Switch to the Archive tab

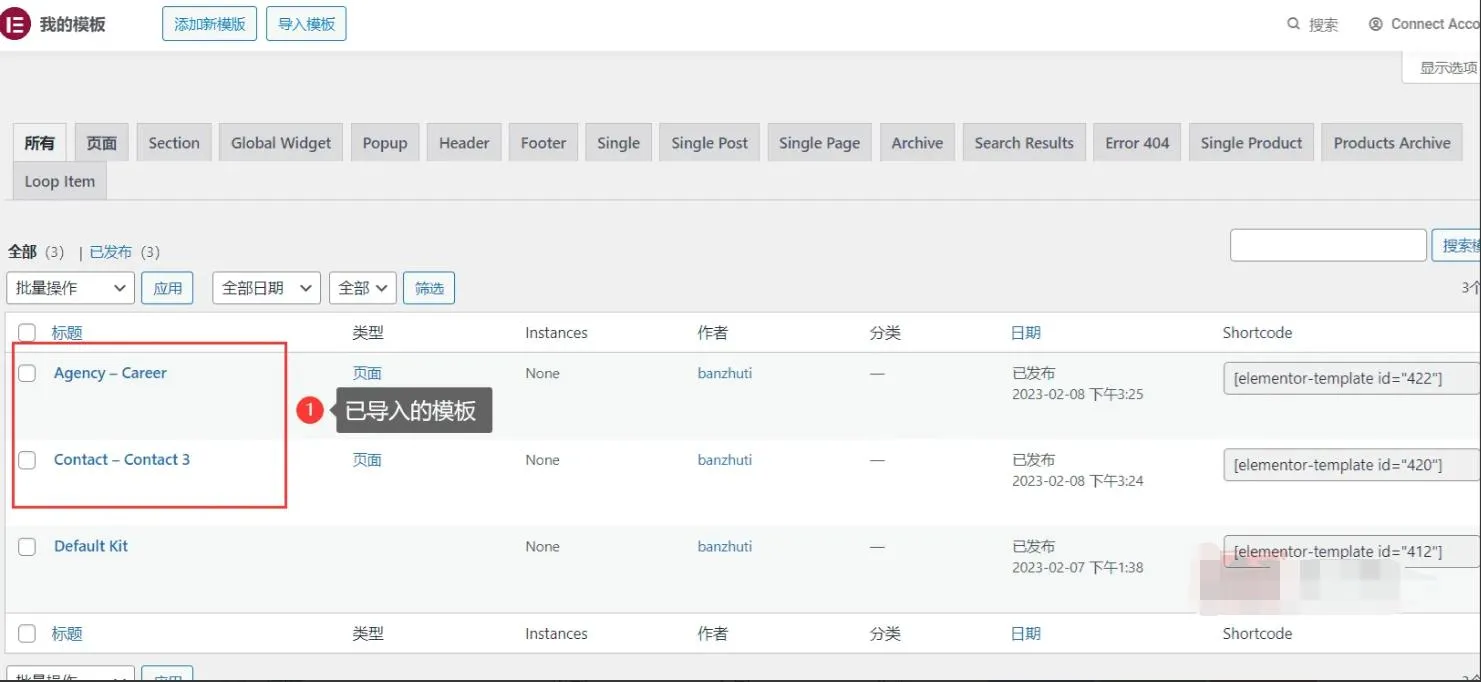(917, 143)
